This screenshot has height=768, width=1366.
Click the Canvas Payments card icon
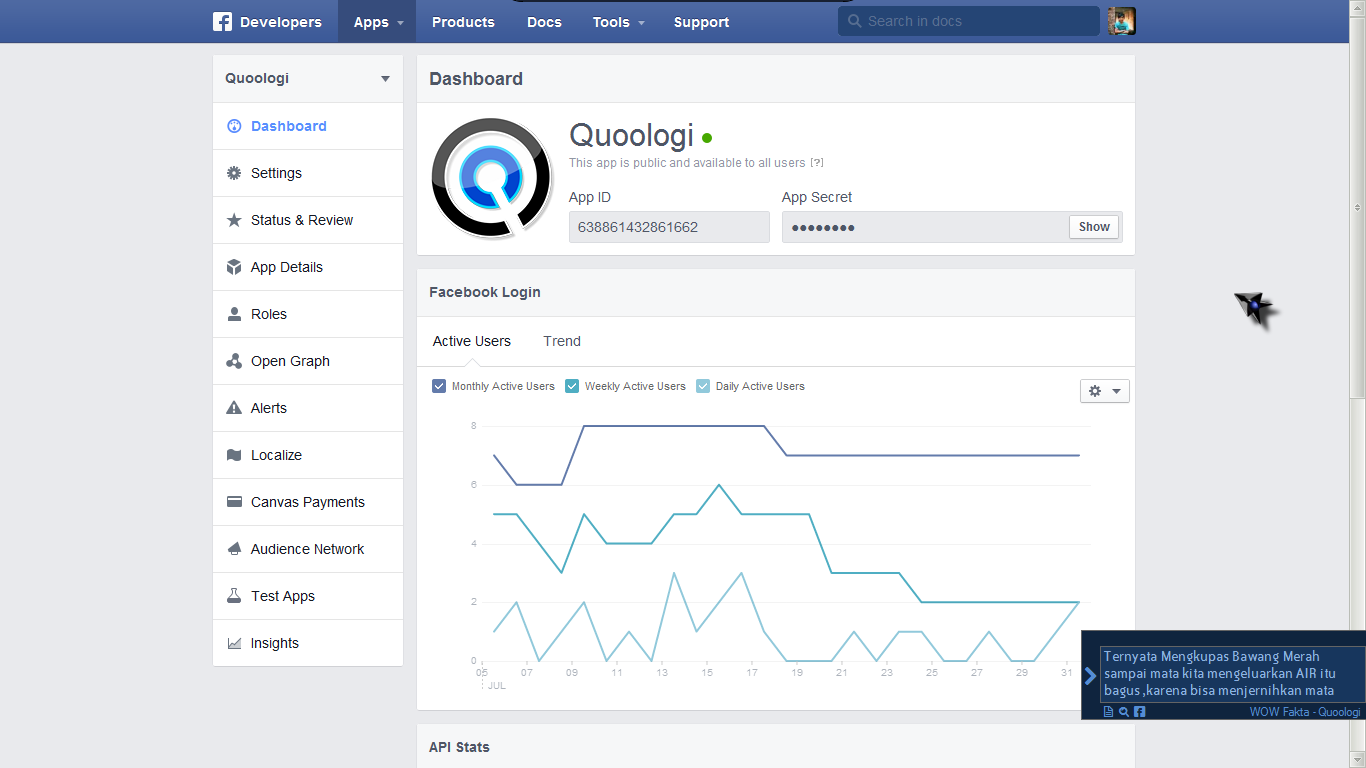pos(234,502)
